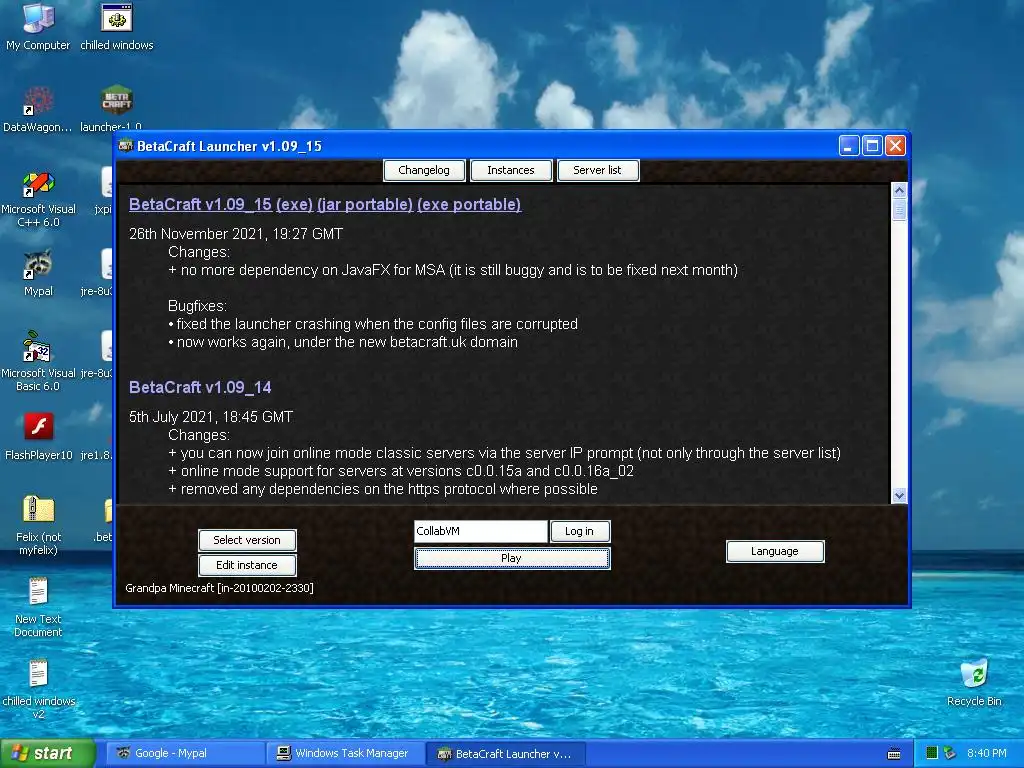This screenshot has height=768, width=1024.
Task: Close the BetaCraft Launcher window
Action: coord(895,146)
